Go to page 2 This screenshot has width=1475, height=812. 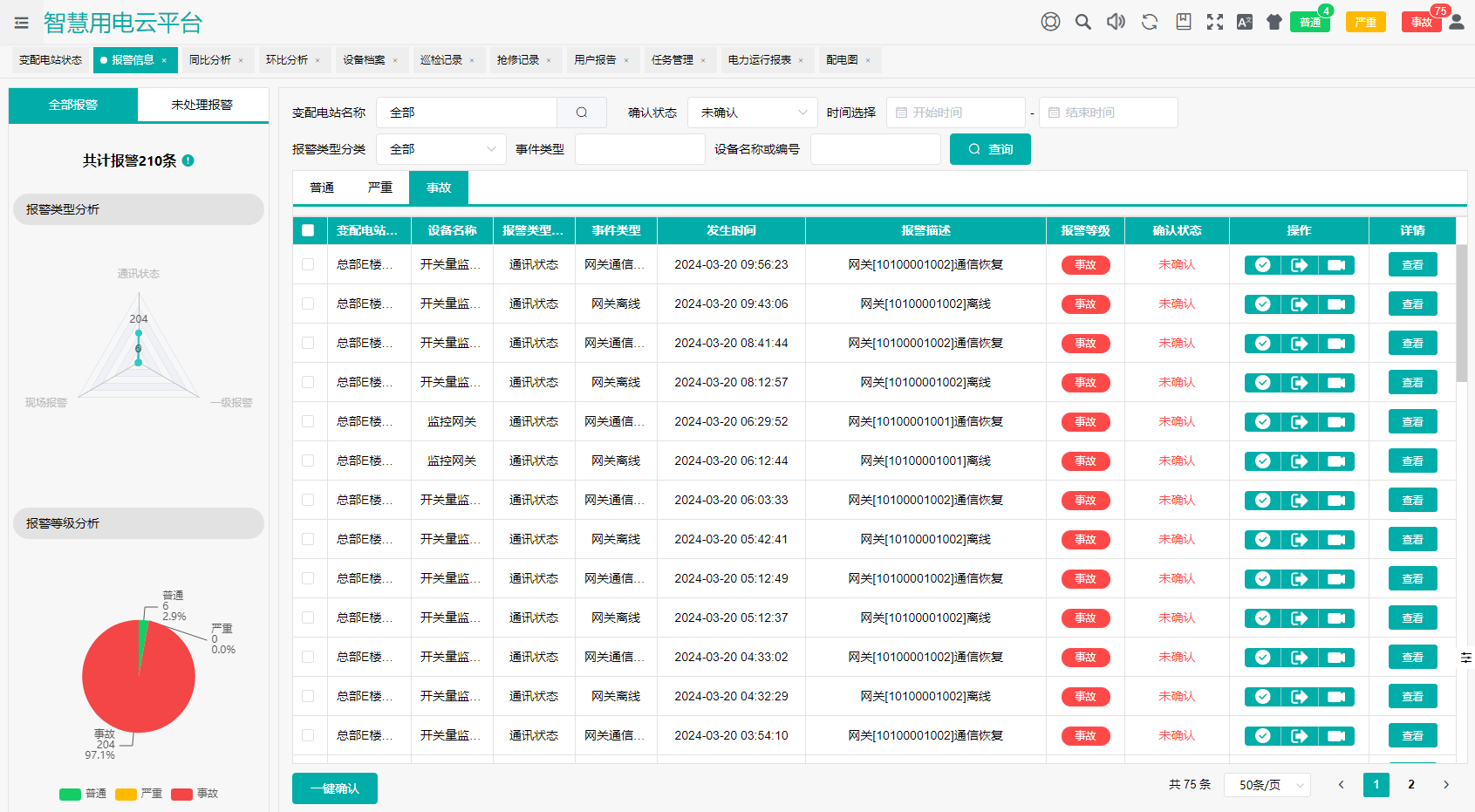(x=1411, y=785)
